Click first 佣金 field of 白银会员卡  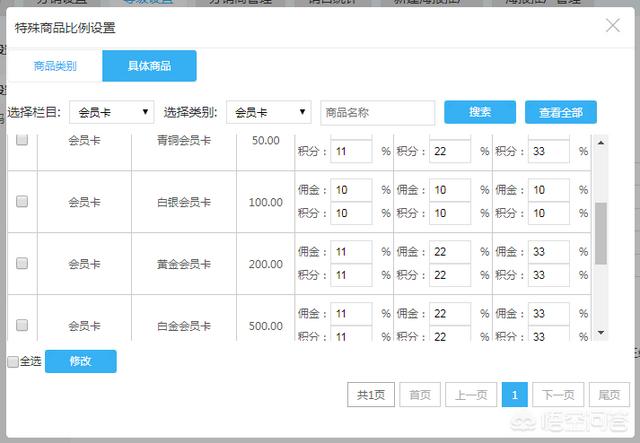click(350, 190)
